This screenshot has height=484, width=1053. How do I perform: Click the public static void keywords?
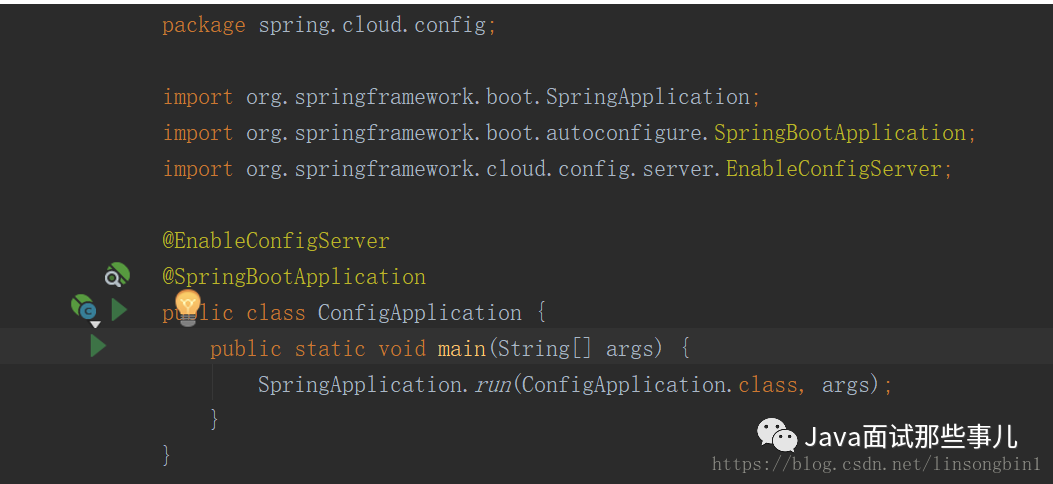point(318,349)
